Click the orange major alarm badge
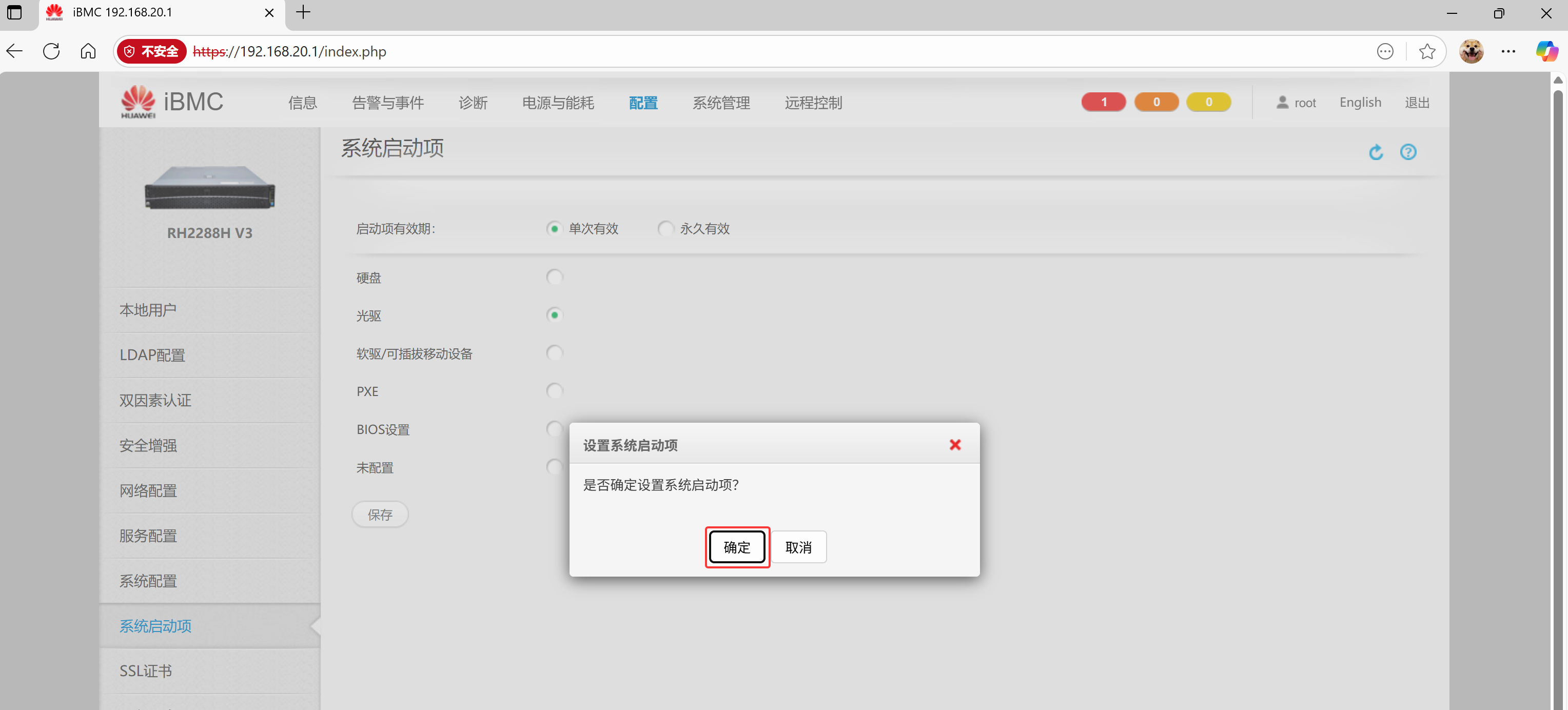 (x=1156, y=102)
